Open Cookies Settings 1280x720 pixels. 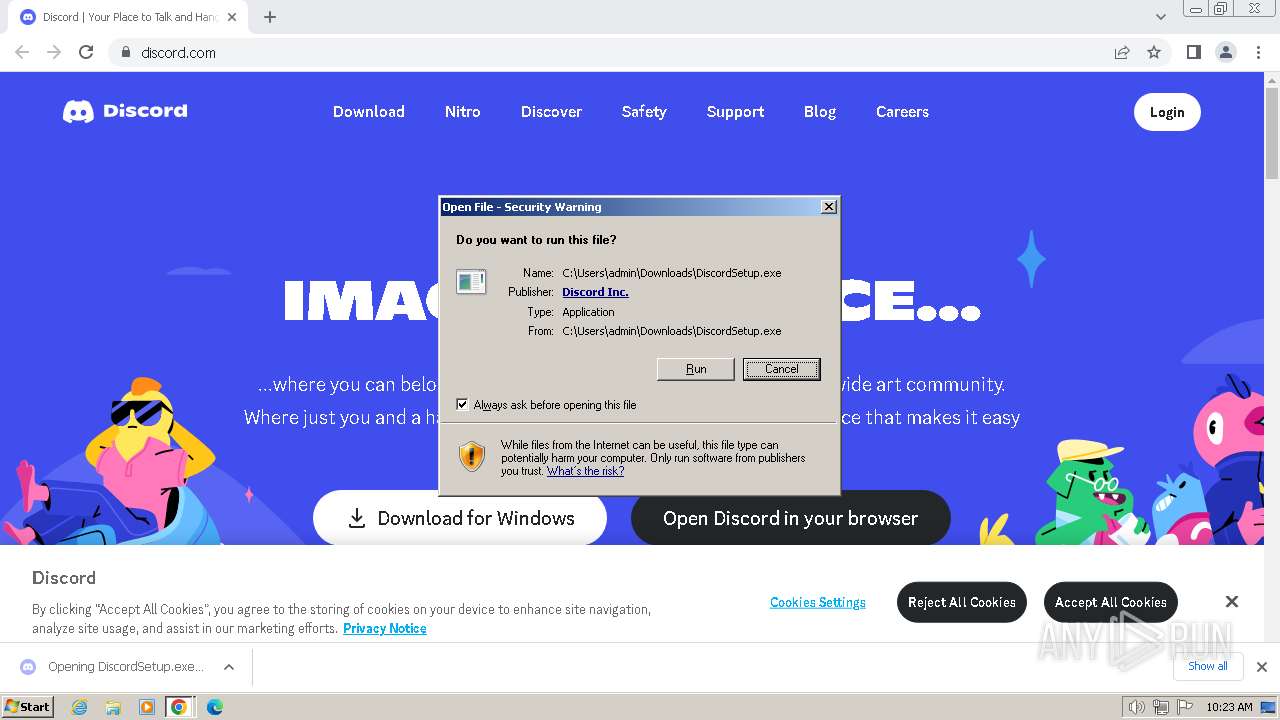point(818,602)
